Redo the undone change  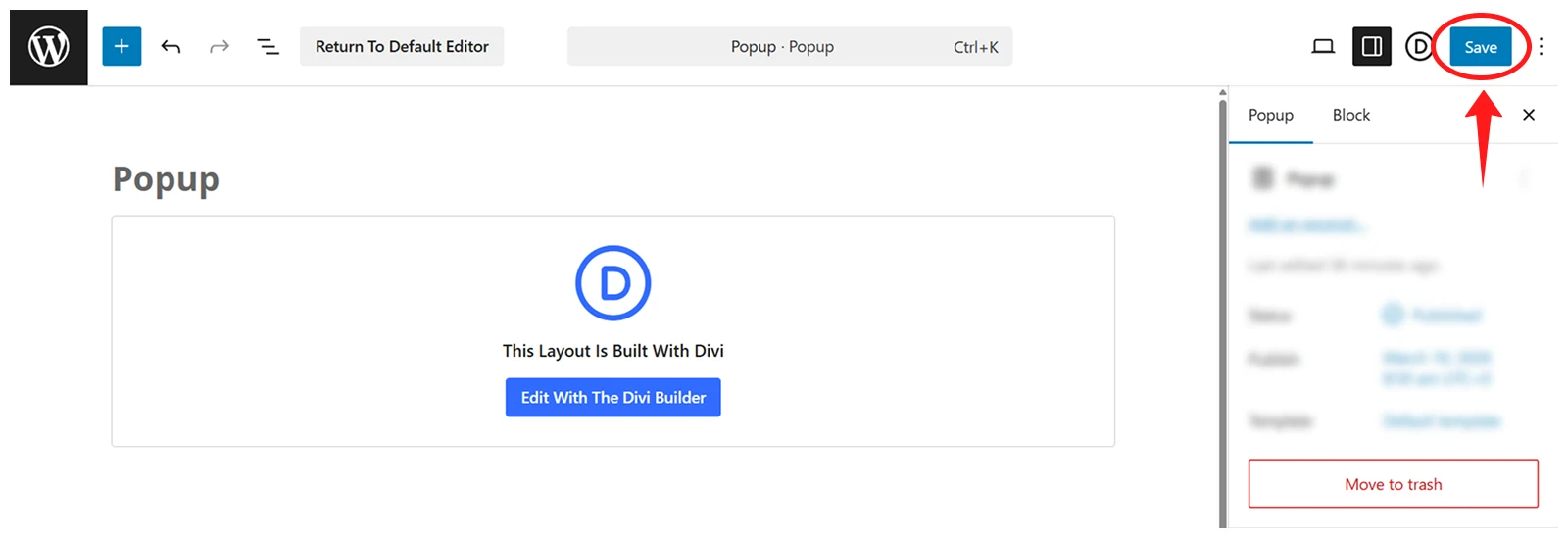220,46
